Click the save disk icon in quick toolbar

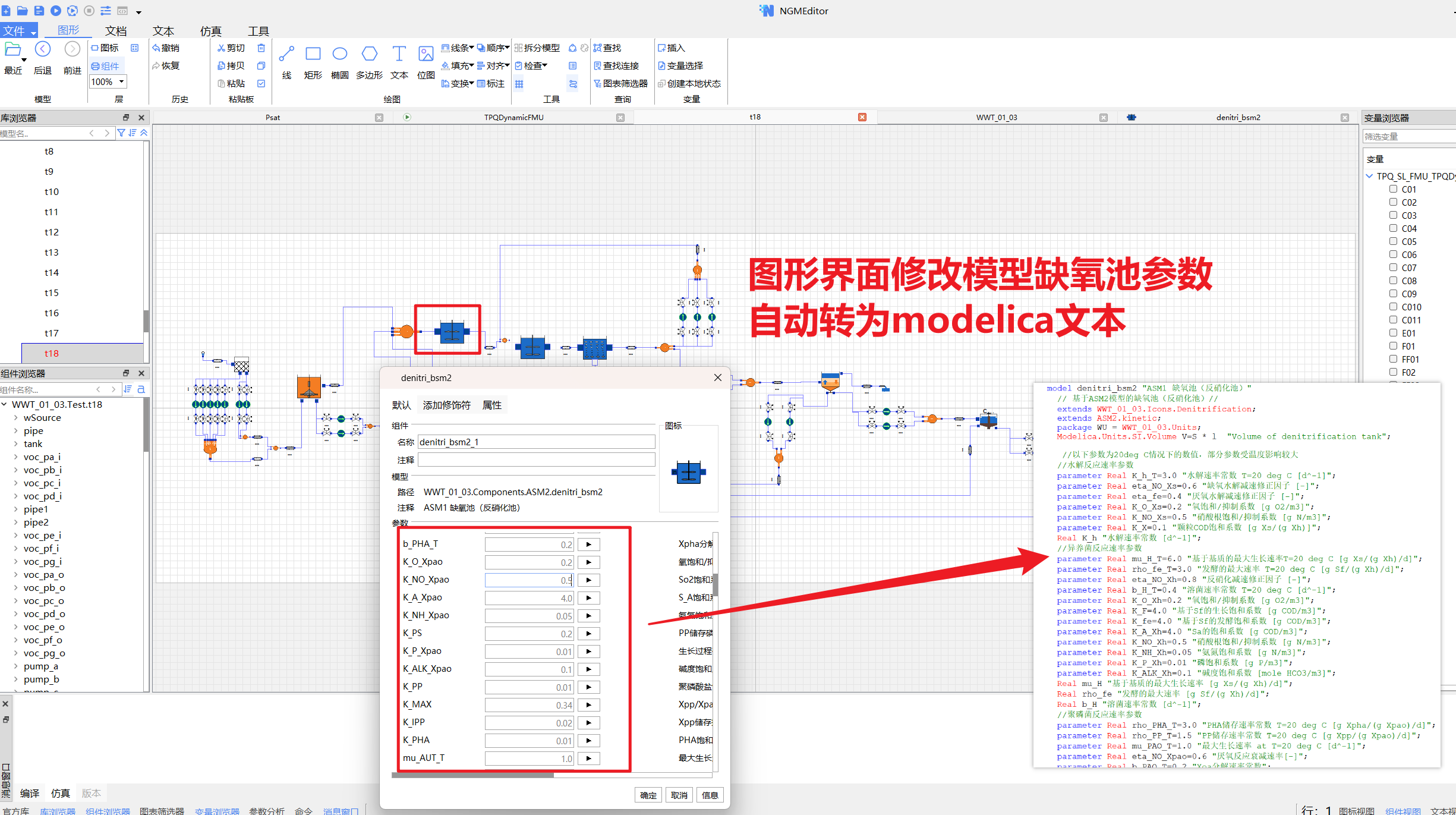tap(39, 11)
